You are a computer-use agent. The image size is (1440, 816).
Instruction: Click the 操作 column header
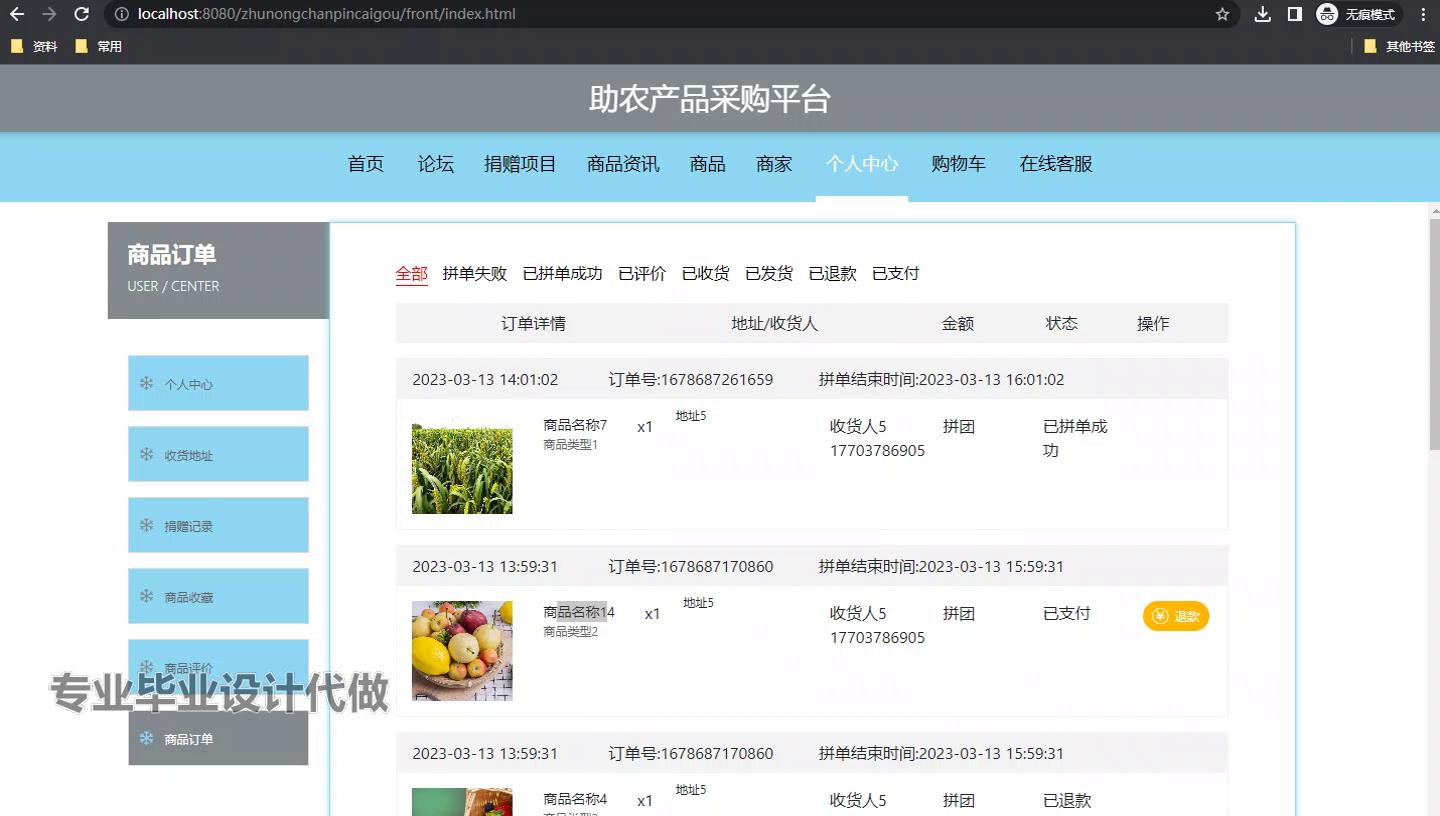pos(1153,323)
